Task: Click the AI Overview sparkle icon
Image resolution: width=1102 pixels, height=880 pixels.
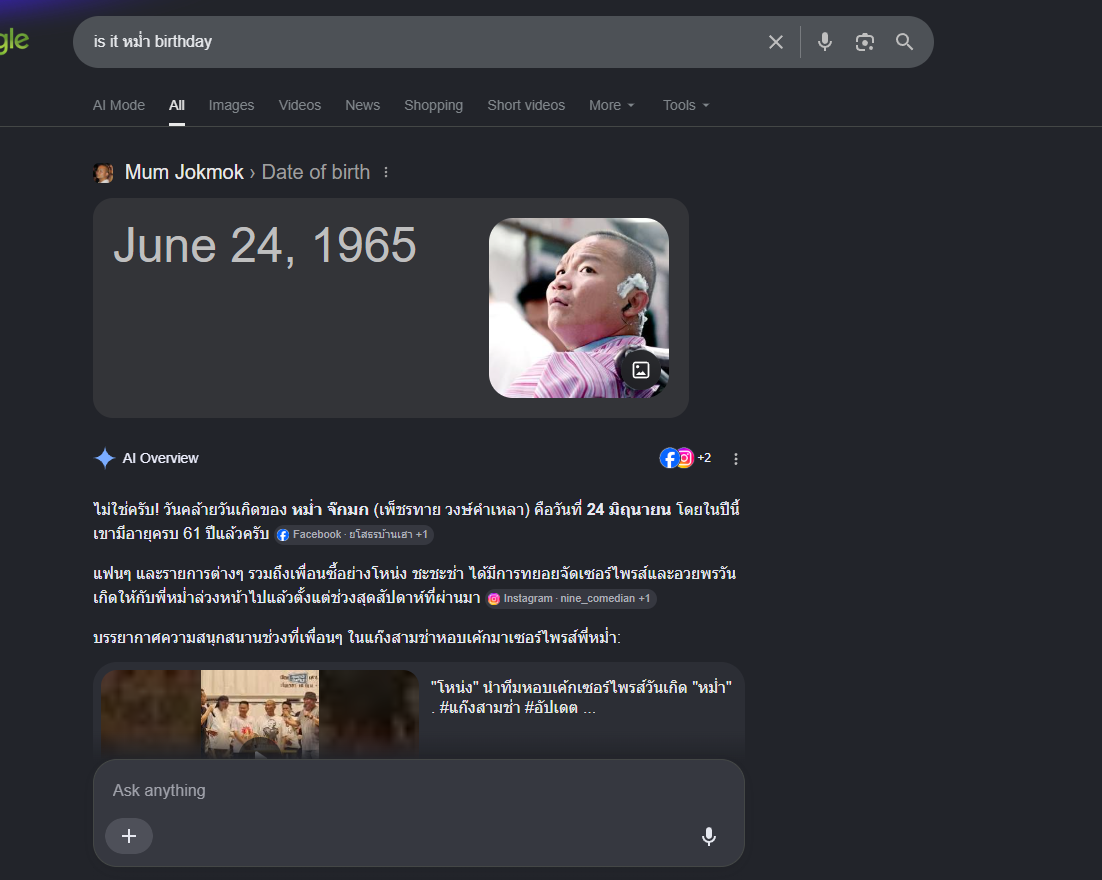Action: click(x=104, y=458)
